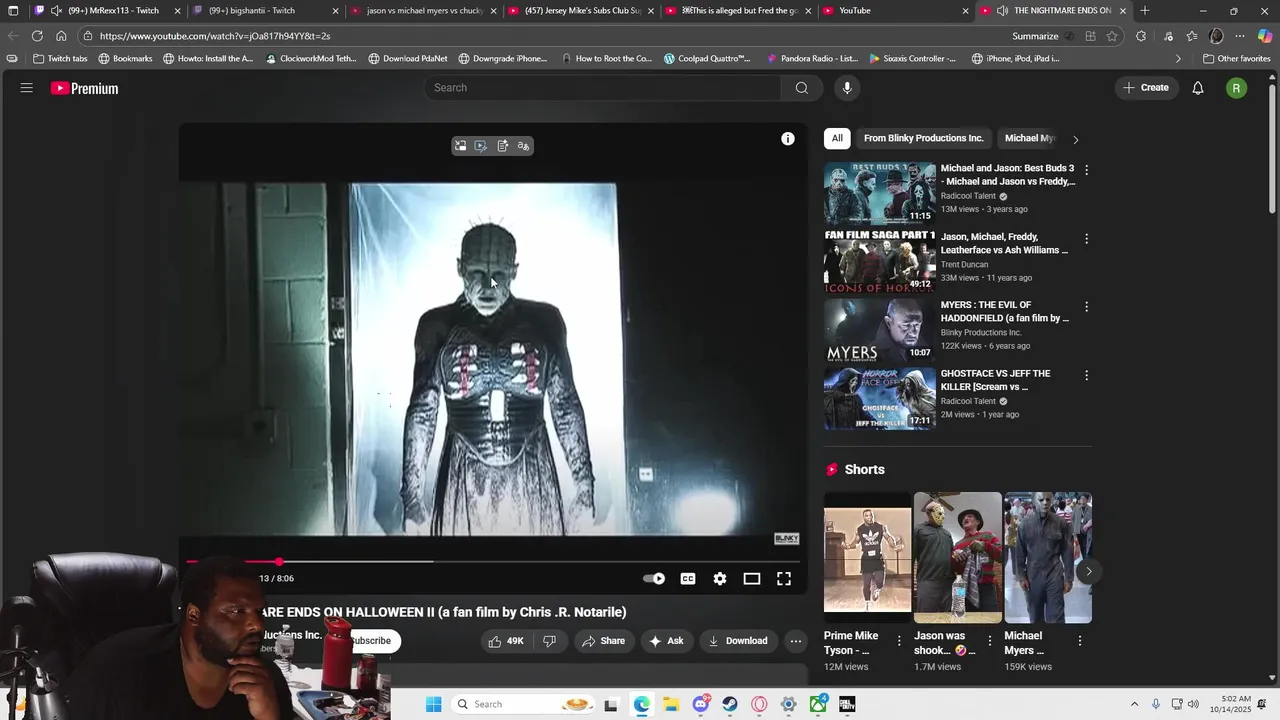Open Discord from taskbar
1280x720 pixels.
click(x=701, y=704)
